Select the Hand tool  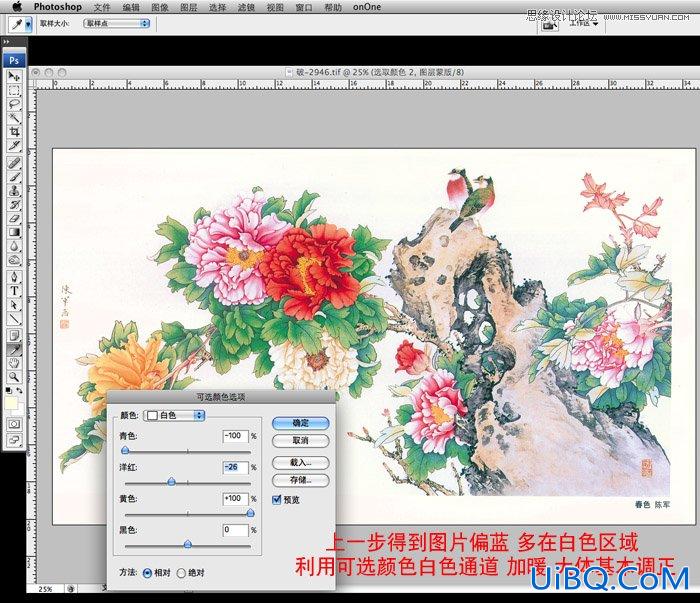(14, 363)
